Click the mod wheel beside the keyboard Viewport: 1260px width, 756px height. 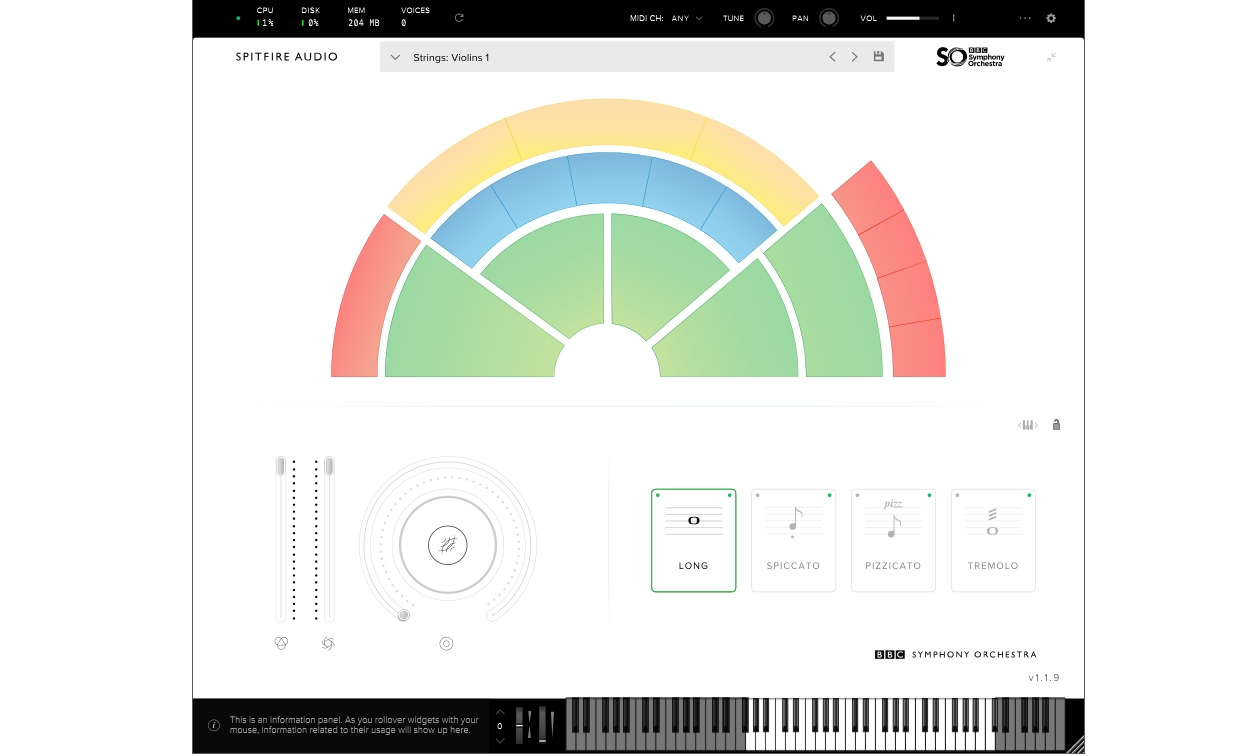tap(544, 725)
